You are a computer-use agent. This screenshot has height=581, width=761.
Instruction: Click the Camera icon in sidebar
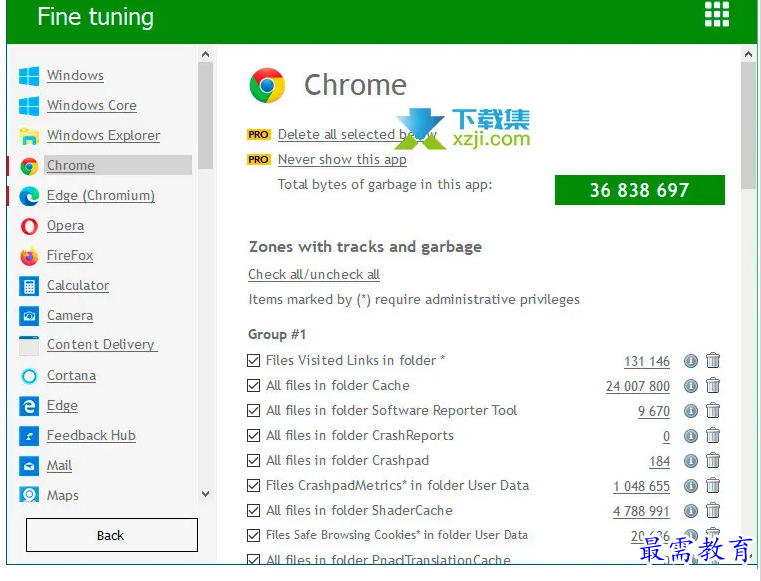click(x=29, y=316)
